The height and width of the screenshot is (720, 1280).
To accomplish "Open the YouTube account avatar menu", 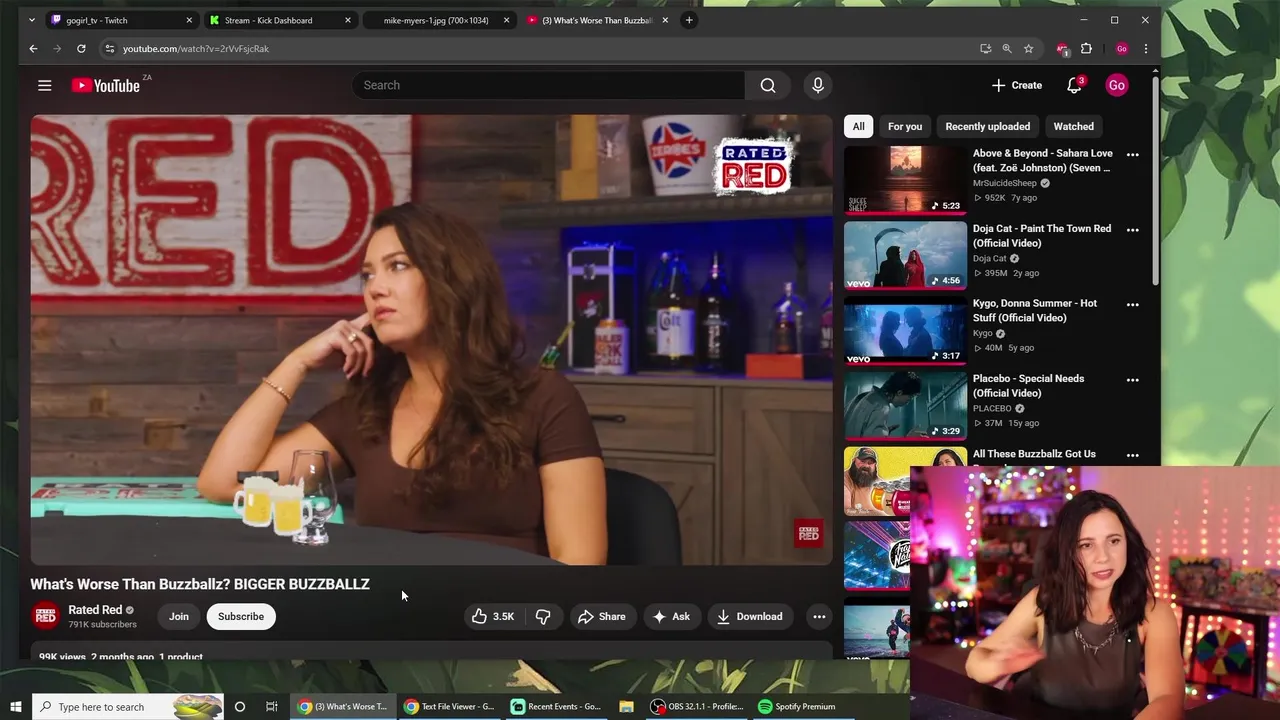I will 1116,85.
